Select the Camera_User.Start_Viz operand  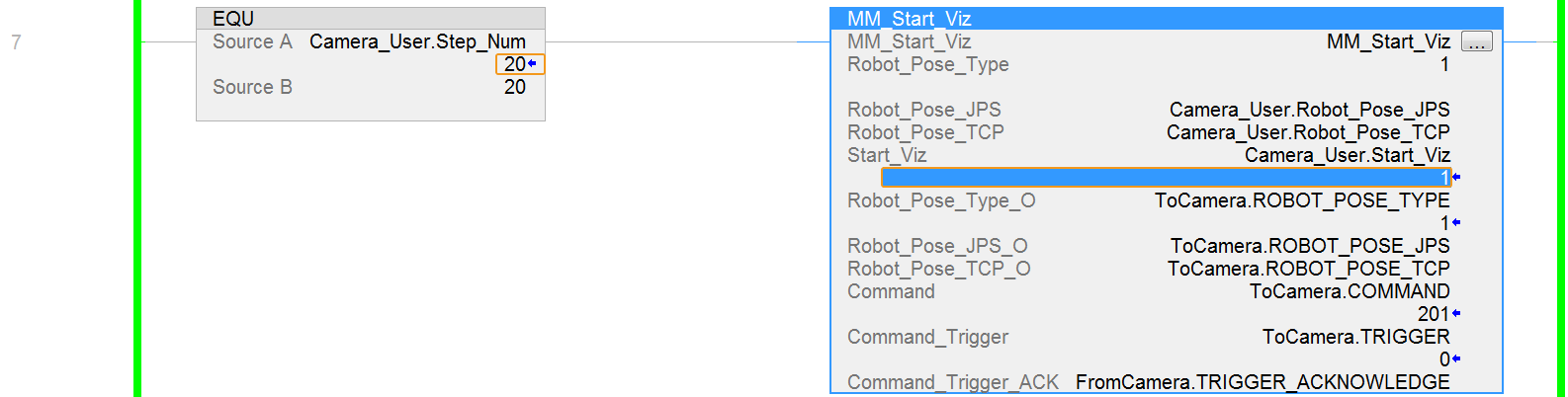coord(1347,155)
